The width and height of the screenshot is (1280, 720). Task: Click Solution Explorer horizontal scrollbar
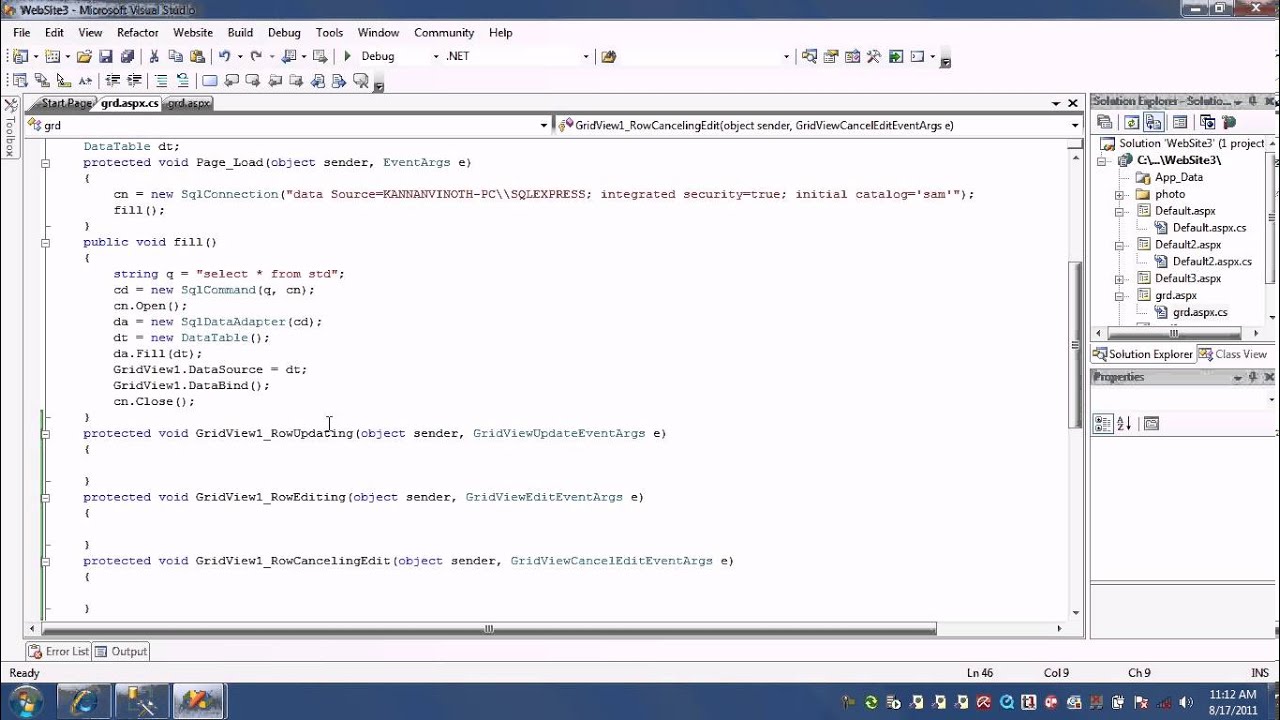click(1176, 333)
